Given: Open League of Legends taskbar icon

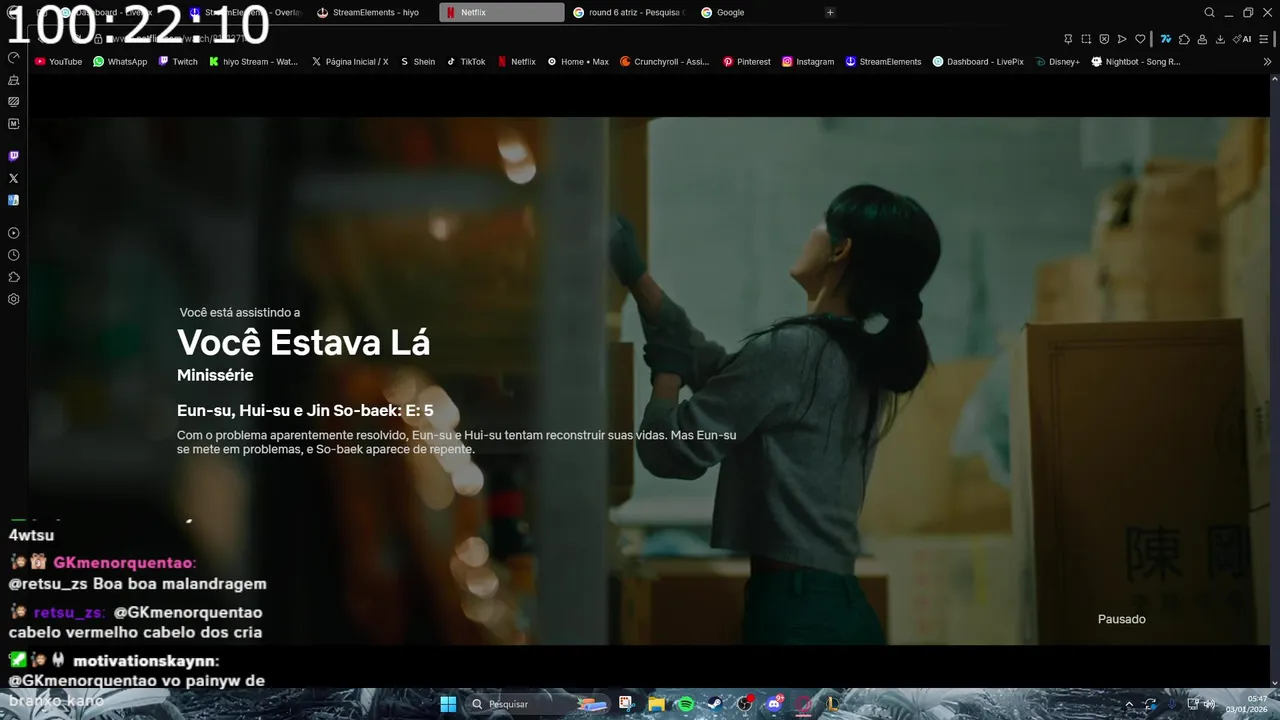Looking at the screenshot, I should [832, 704].
